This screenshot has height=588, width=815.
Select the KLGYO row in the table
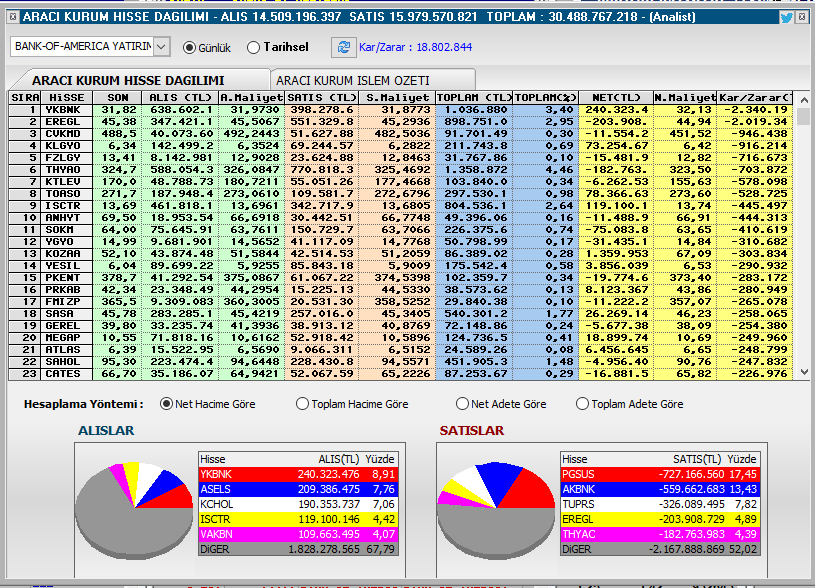pos(401,146)
